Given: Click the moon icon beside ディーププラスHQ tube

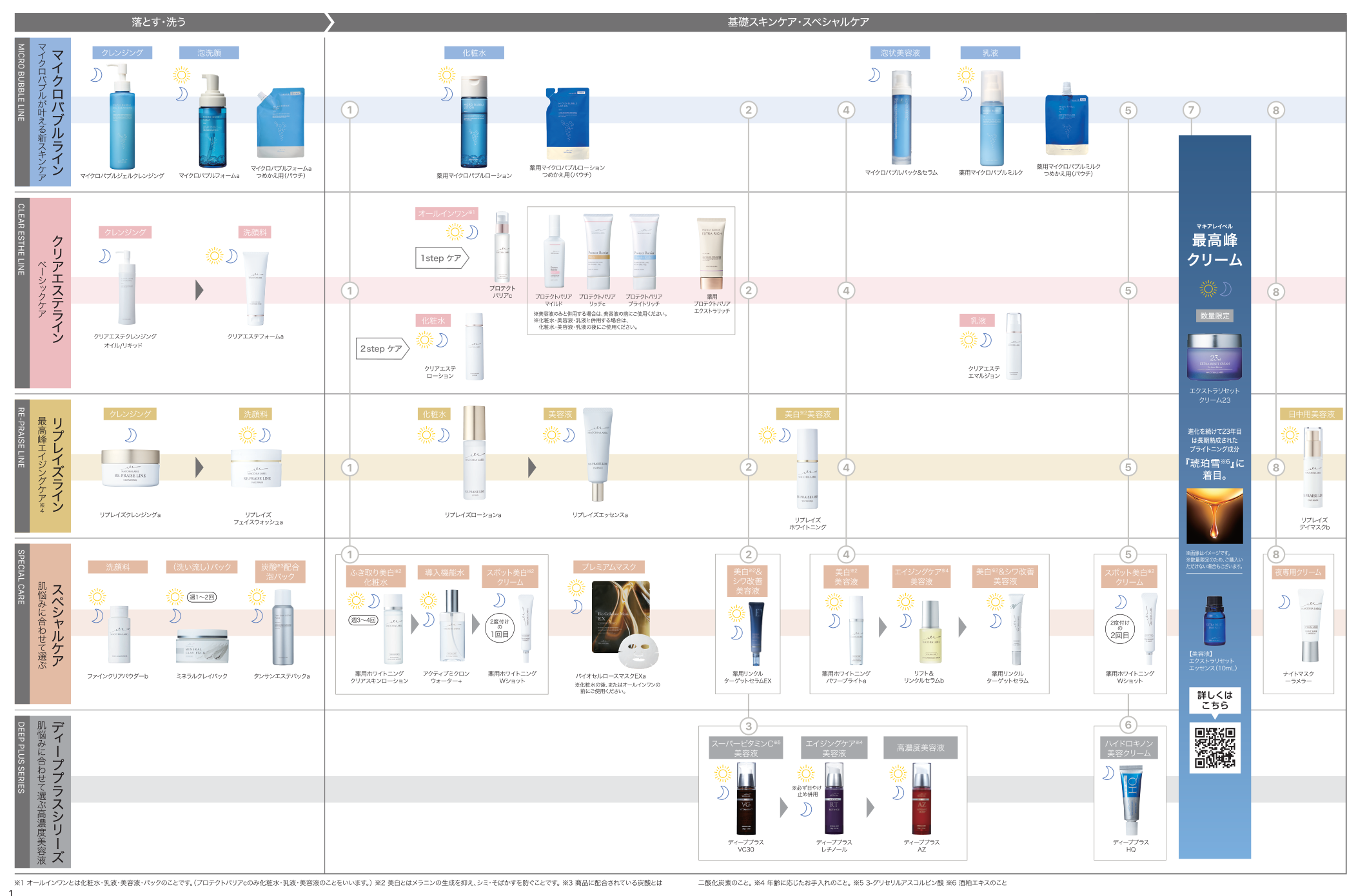Looking at the screenshot, I should point(1108,772).
